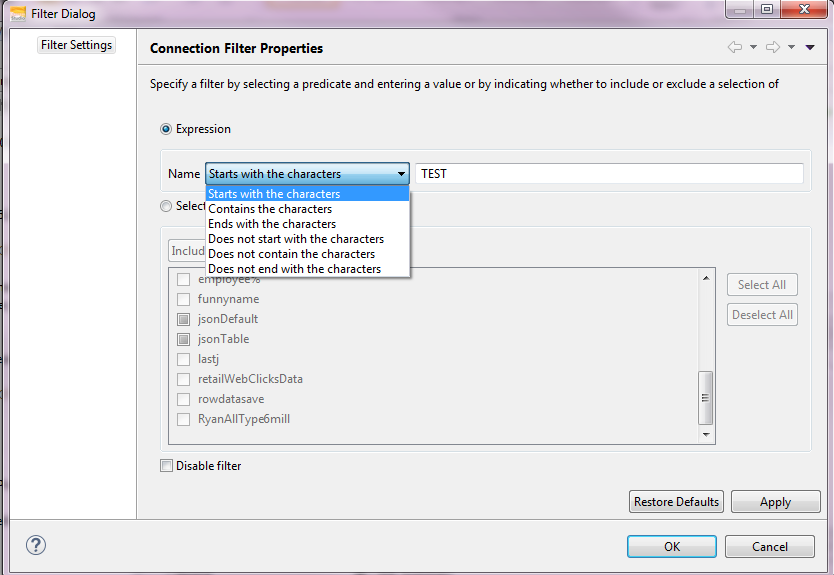
Task: Click the Filter Dialog title bar icon
Action: pos(18,14)
